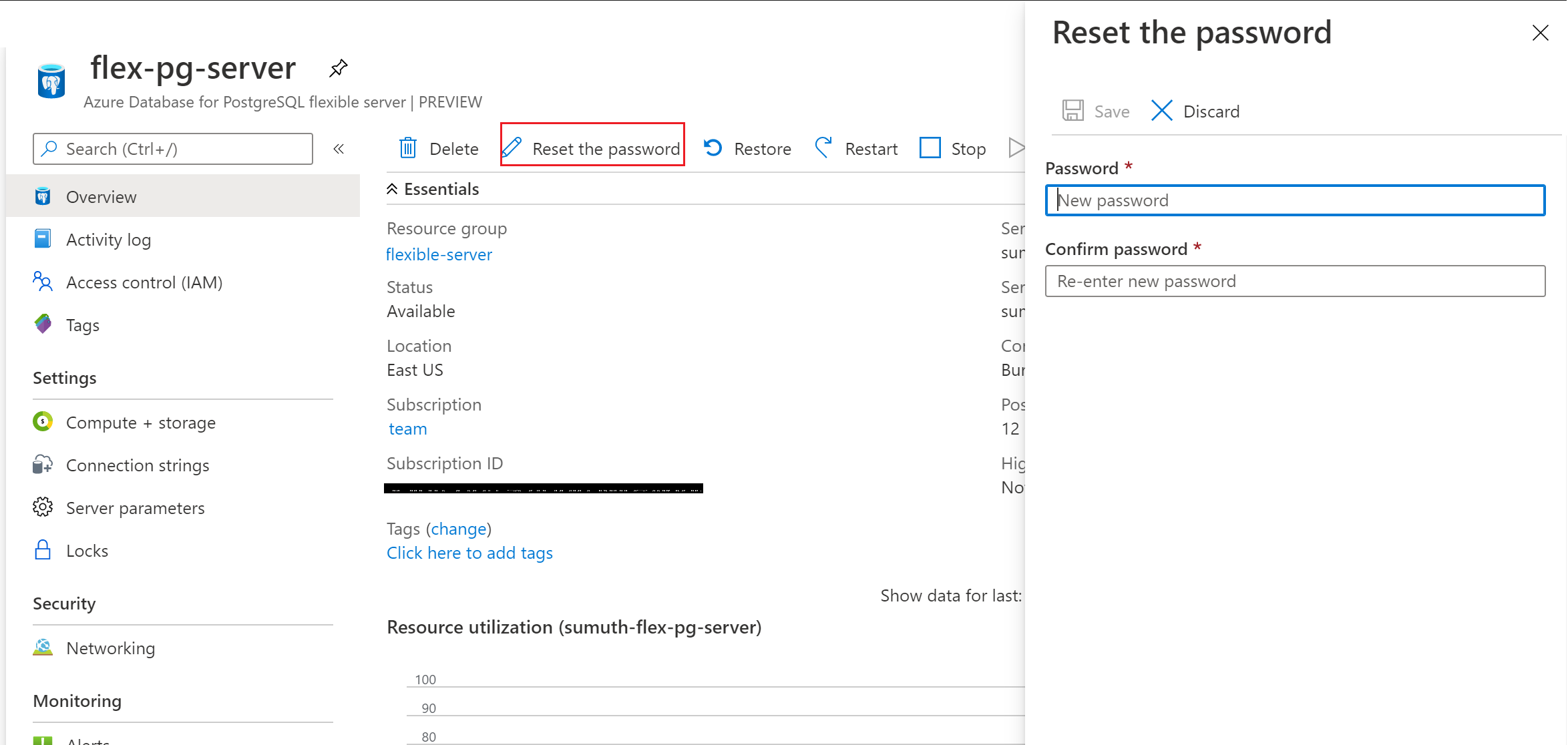1568x745 pixels.
Task: Click the Save password icon
Action: [1072, 111]
